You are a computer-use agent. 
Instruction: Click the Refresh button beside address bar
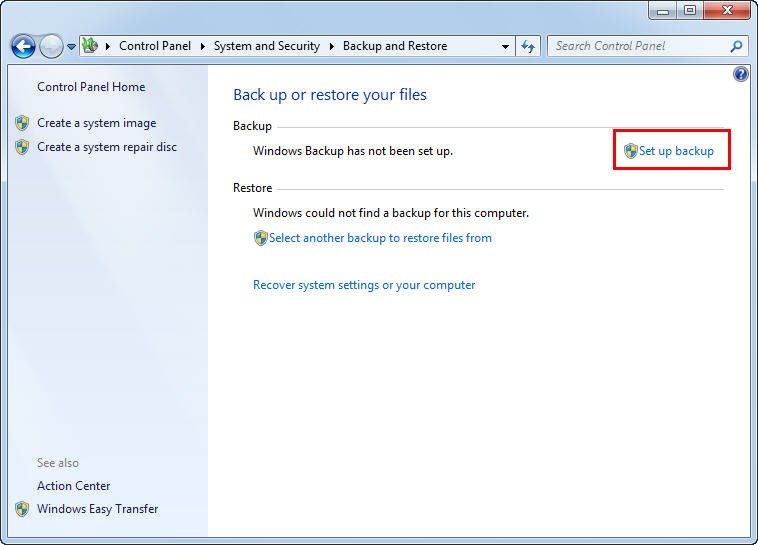pos(528,46)
